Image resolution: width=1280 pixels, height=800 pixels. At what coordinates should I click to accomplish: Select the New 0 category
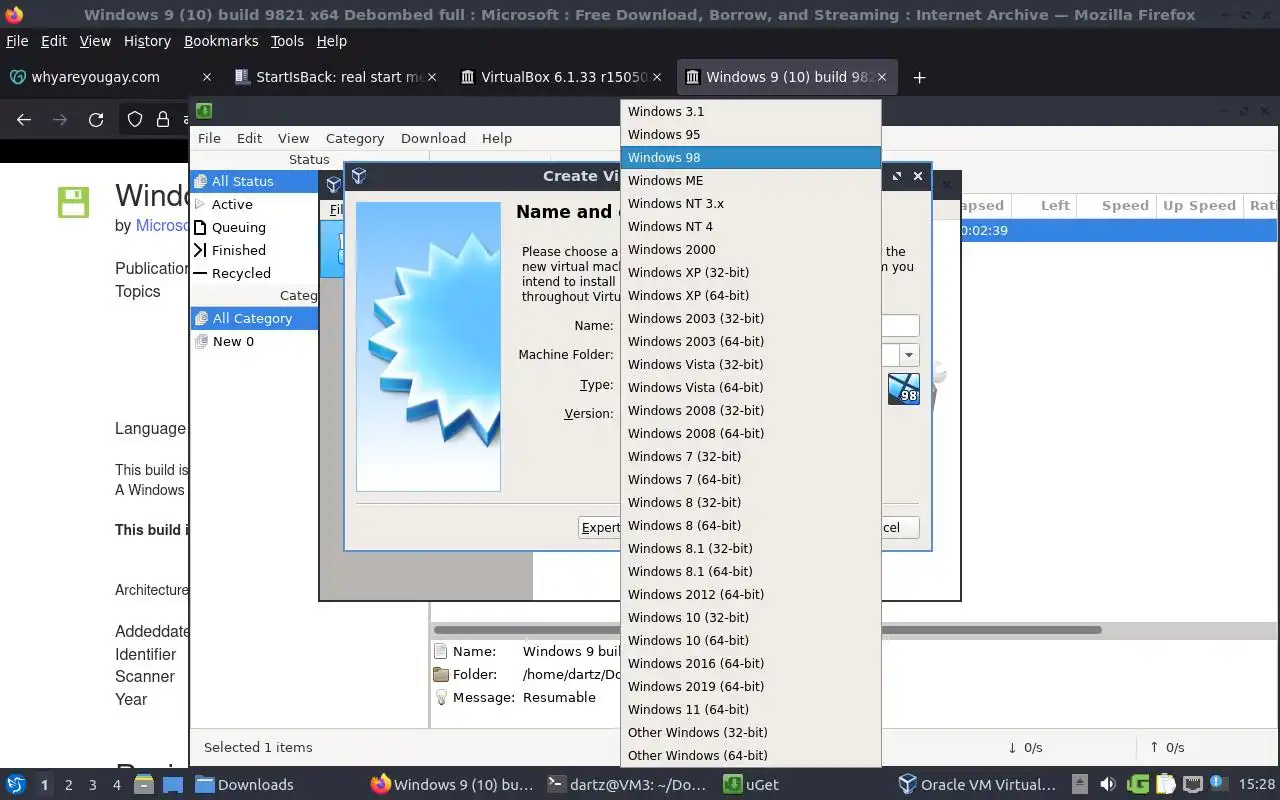click(254, 341)
